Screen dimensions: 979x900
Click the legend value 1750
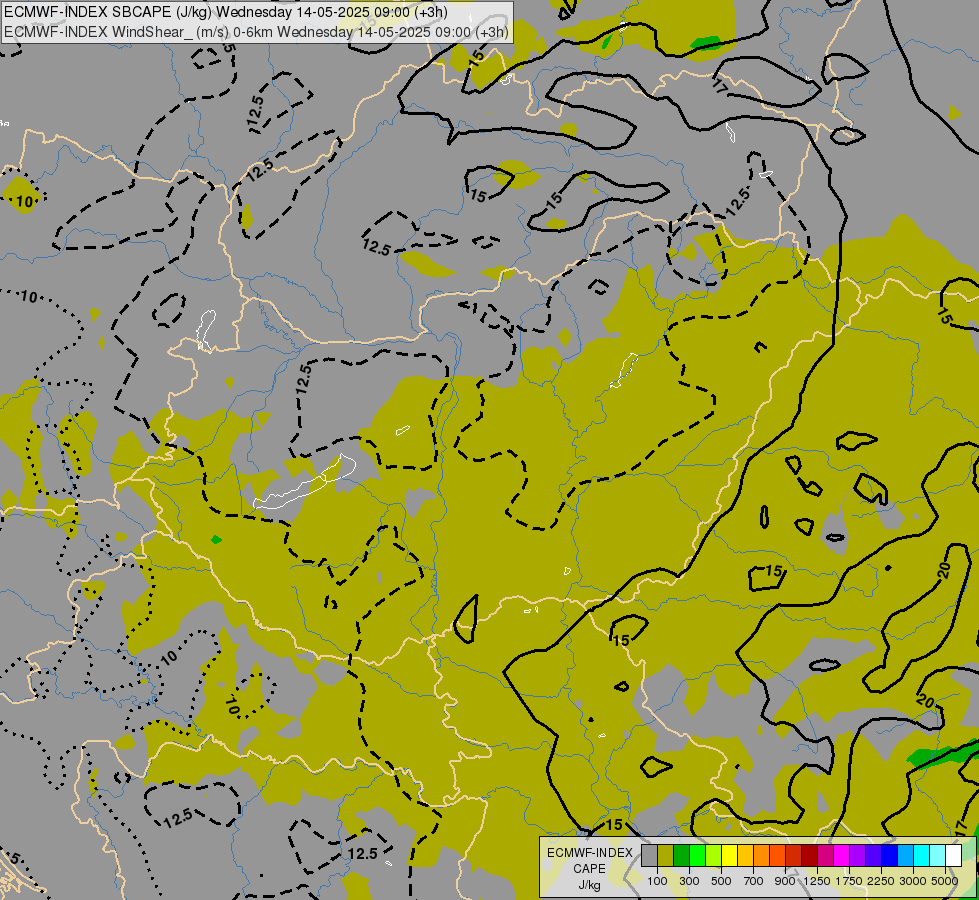(849, 881)
